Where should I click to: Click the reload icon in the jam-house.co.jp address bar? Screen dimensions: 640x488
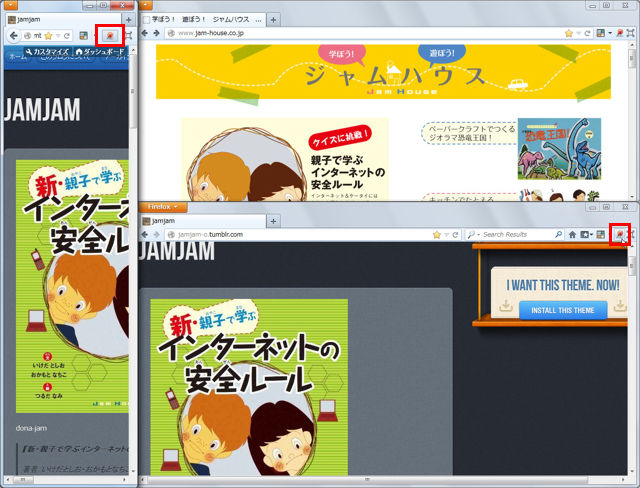click(x=587, y=33)
